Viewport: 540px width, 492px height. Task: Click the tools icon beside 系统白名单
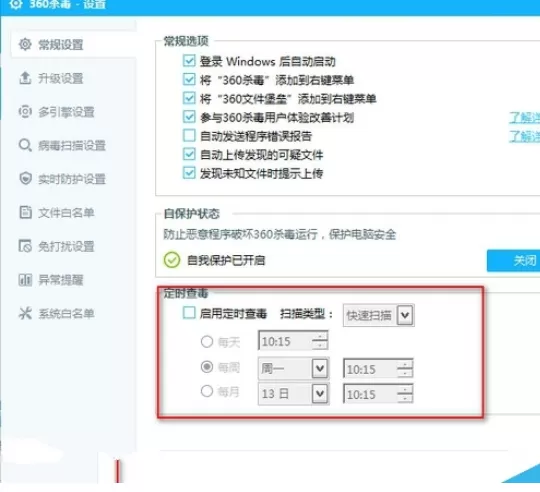click(25, 313)
